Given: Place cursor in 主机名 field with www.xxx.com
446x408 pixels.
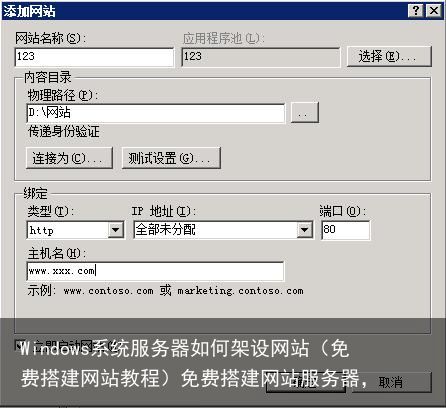Looking at the screenshot, I should coord(155,271).
